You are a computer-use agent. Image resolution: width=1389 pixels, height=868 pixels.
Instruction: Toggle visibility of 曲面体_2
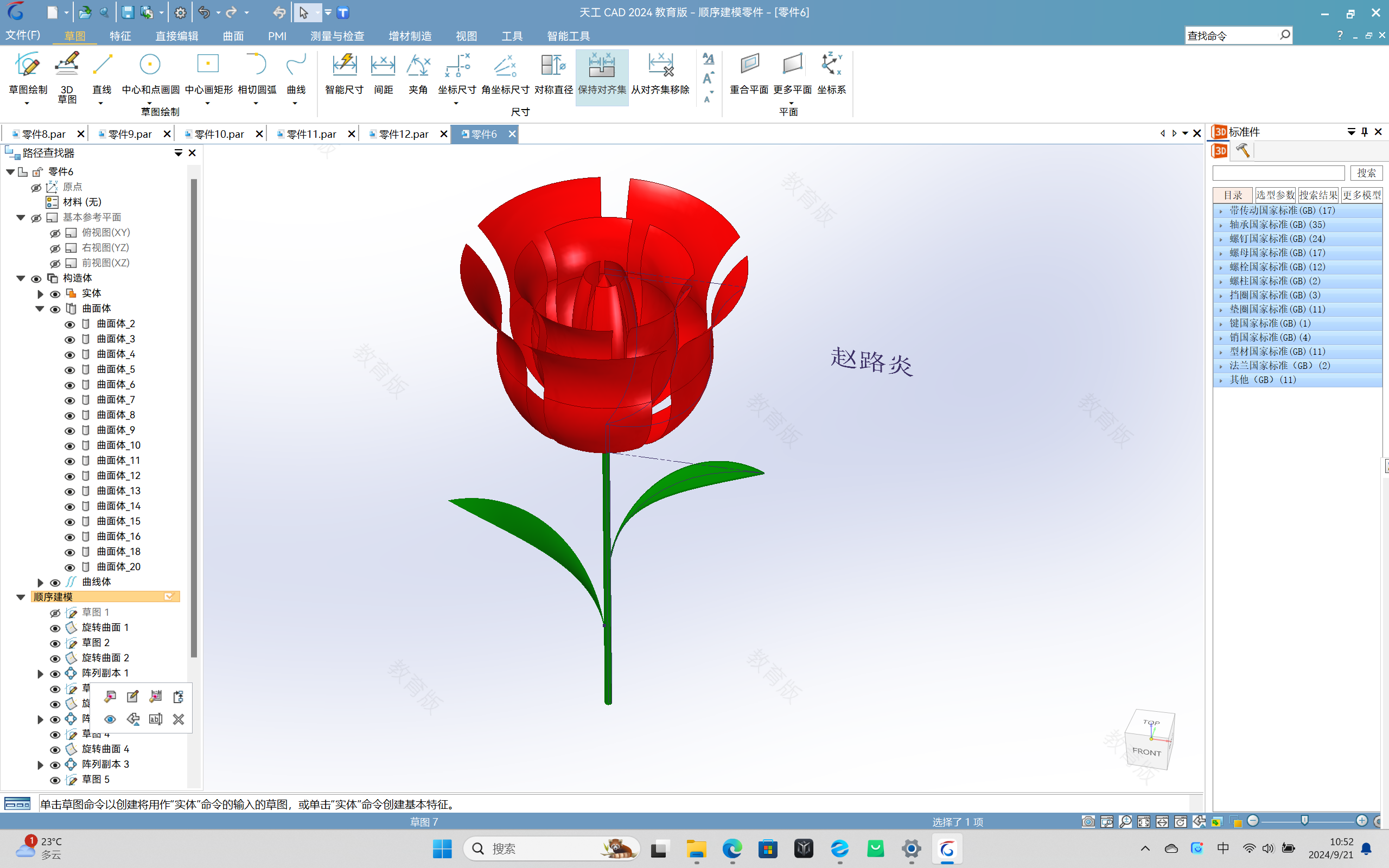pos(69,324)
